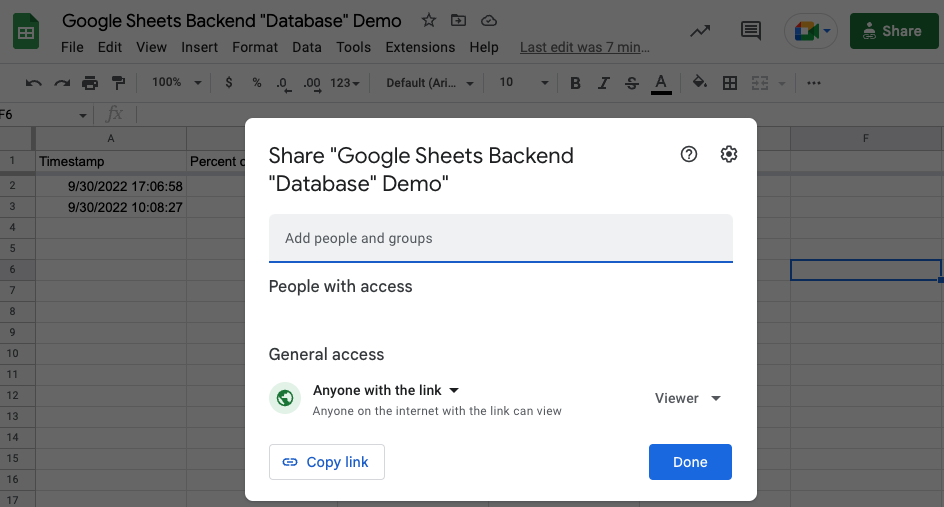Decrease decimal places
Screen dimensions: 944x507
(x=284, y=84)
